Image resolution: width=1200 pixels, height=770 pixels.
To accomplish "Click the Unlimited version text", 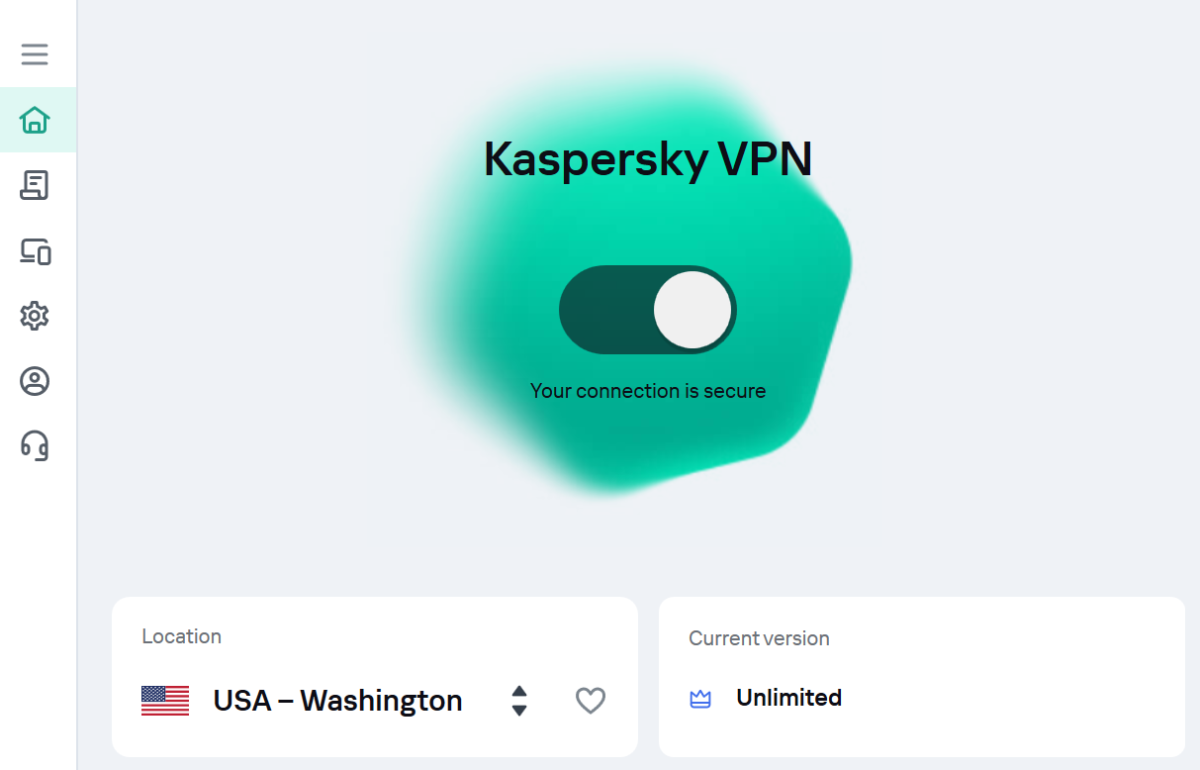I will [788, 698].
